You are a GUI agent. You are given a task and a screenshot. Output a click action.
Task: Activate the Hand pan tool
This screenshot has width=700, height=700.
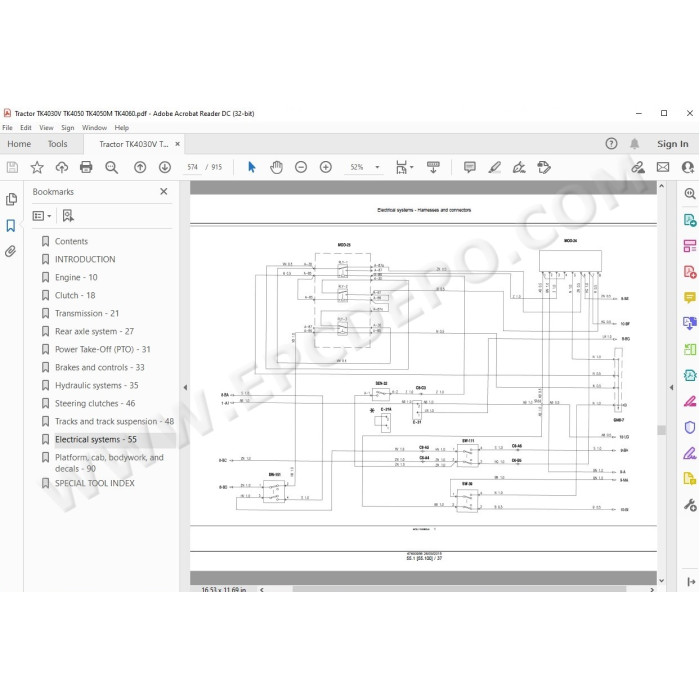tap(276, 167)
